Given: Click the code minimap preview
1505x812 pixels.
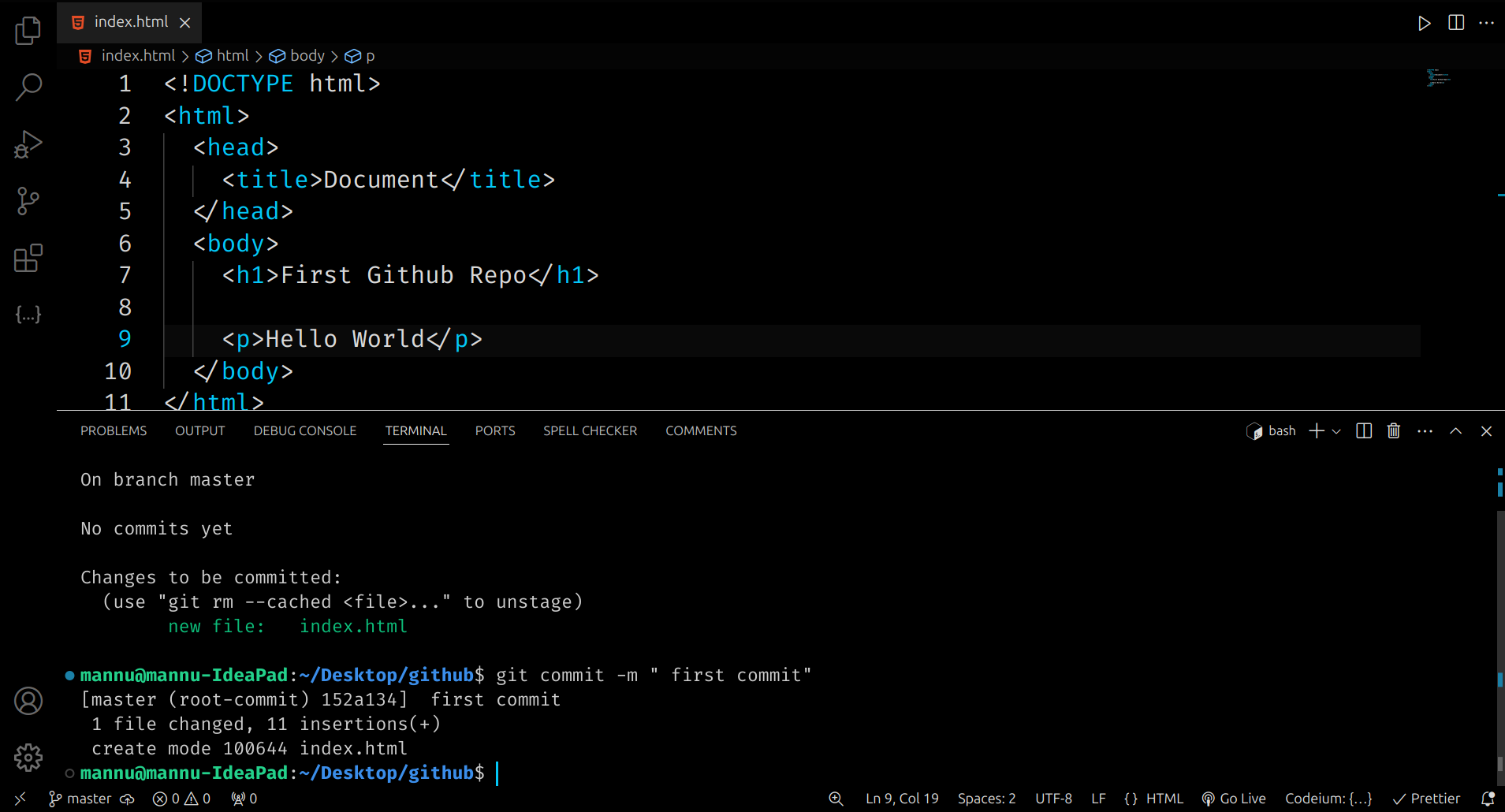Looking at the screenshot, I should [1438, 77].
